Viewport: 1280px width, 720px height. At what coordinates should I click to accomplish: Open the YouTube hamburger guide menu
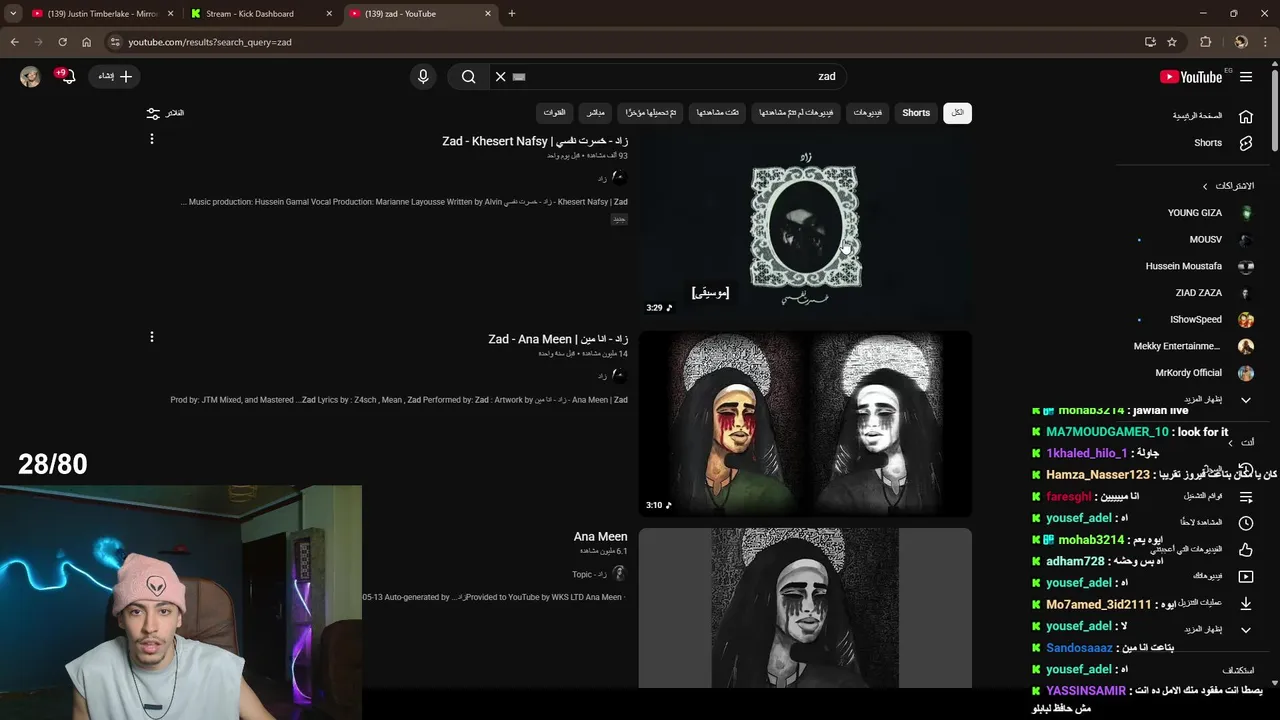(x=1246, y=77)
